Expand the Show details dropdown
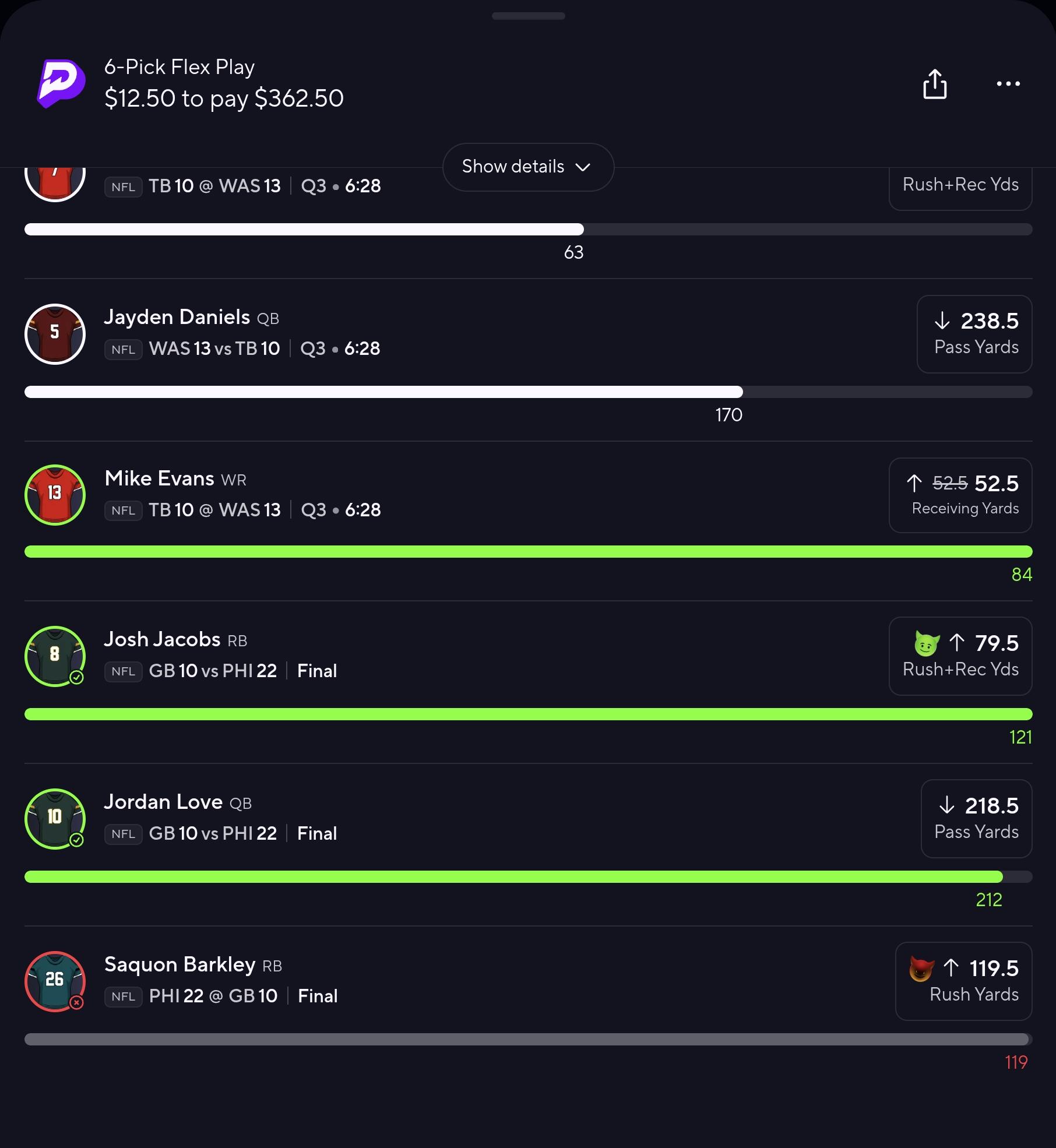Image resolution: width=1056 pixels, height=1148 pixels. 528,167
